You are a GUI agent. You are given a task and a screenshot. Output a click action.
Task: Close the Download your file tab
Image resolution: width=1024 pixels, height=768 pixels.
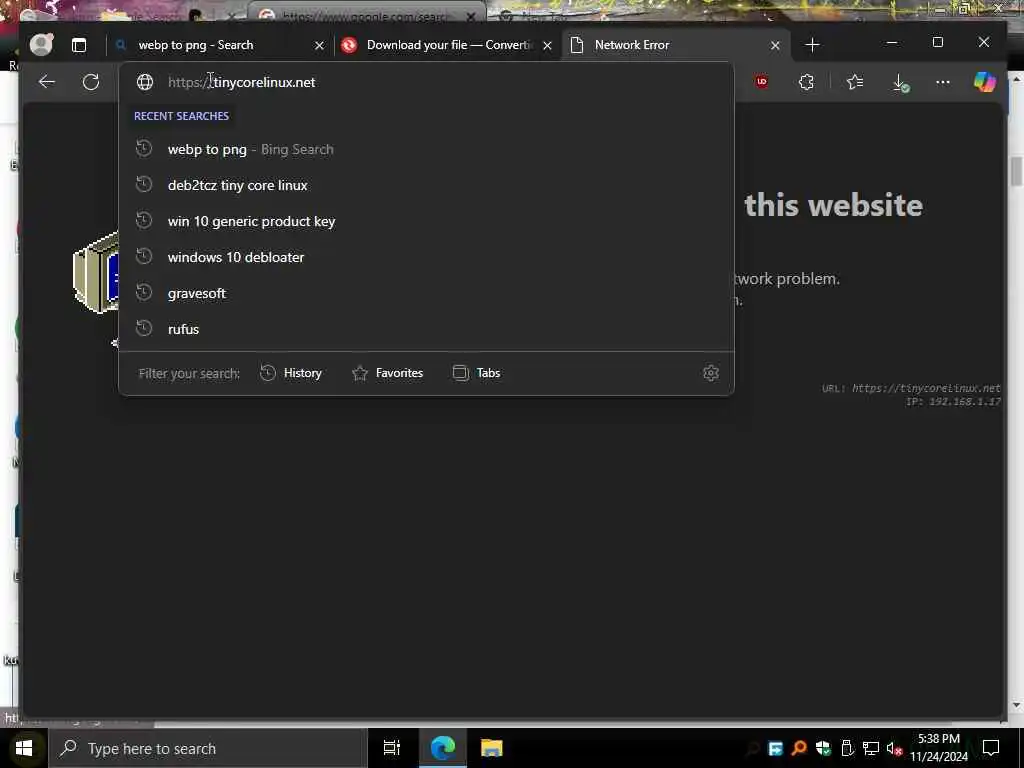pos(547,45)
